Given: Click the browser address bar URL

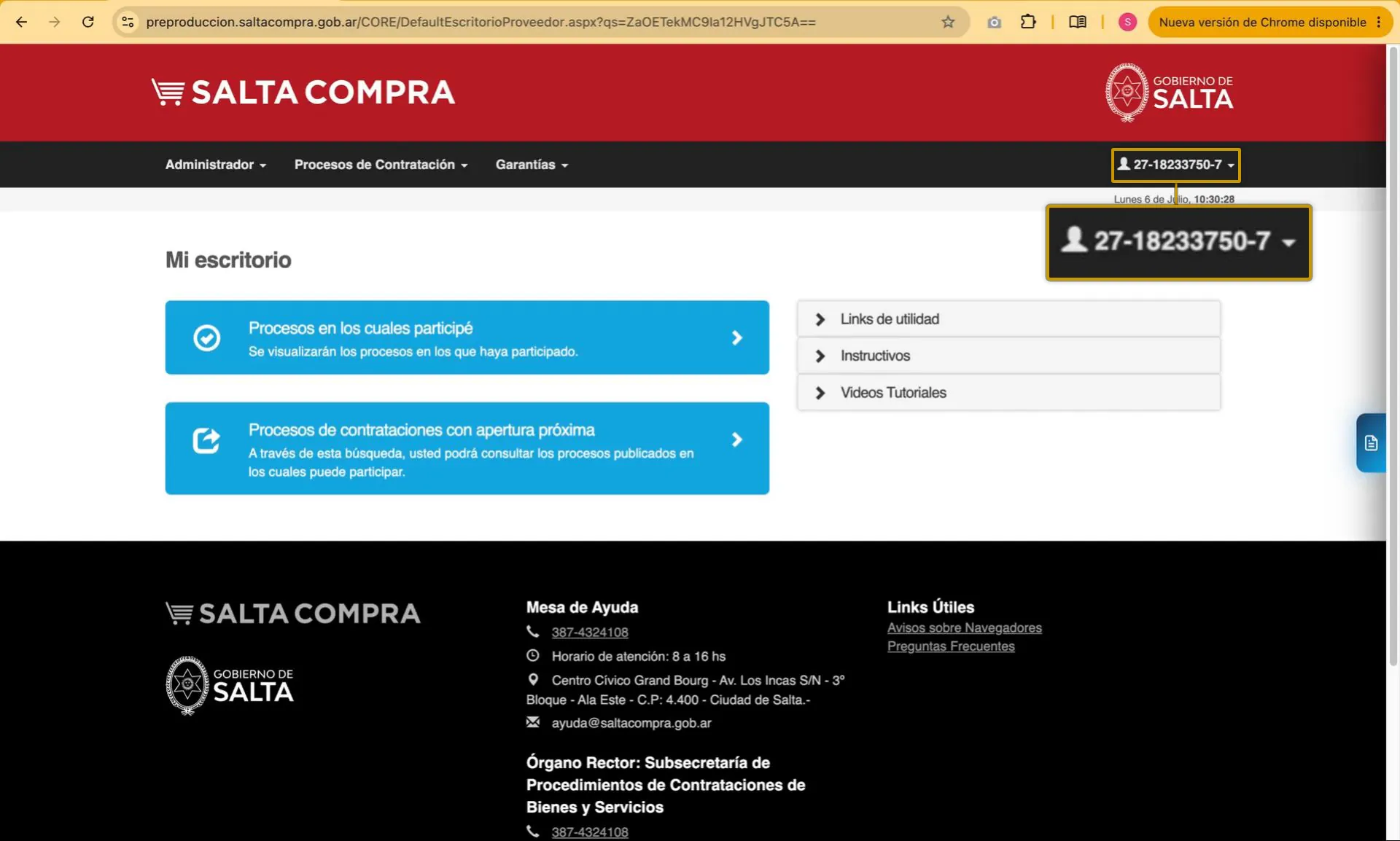Looking at the screenshot, I should coord(481,22).
